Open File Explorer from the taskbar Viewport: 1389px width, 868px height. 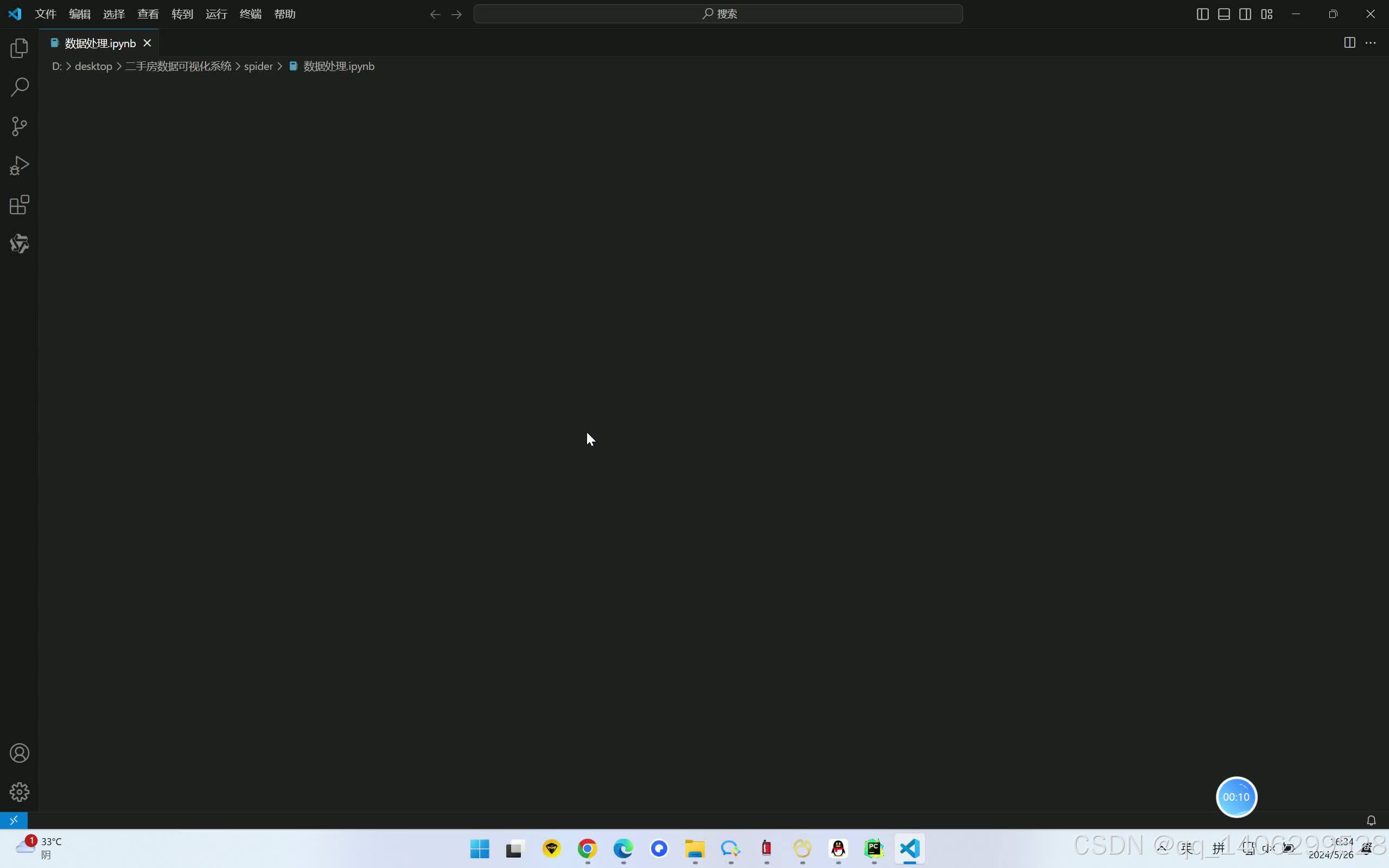point(694,848)
